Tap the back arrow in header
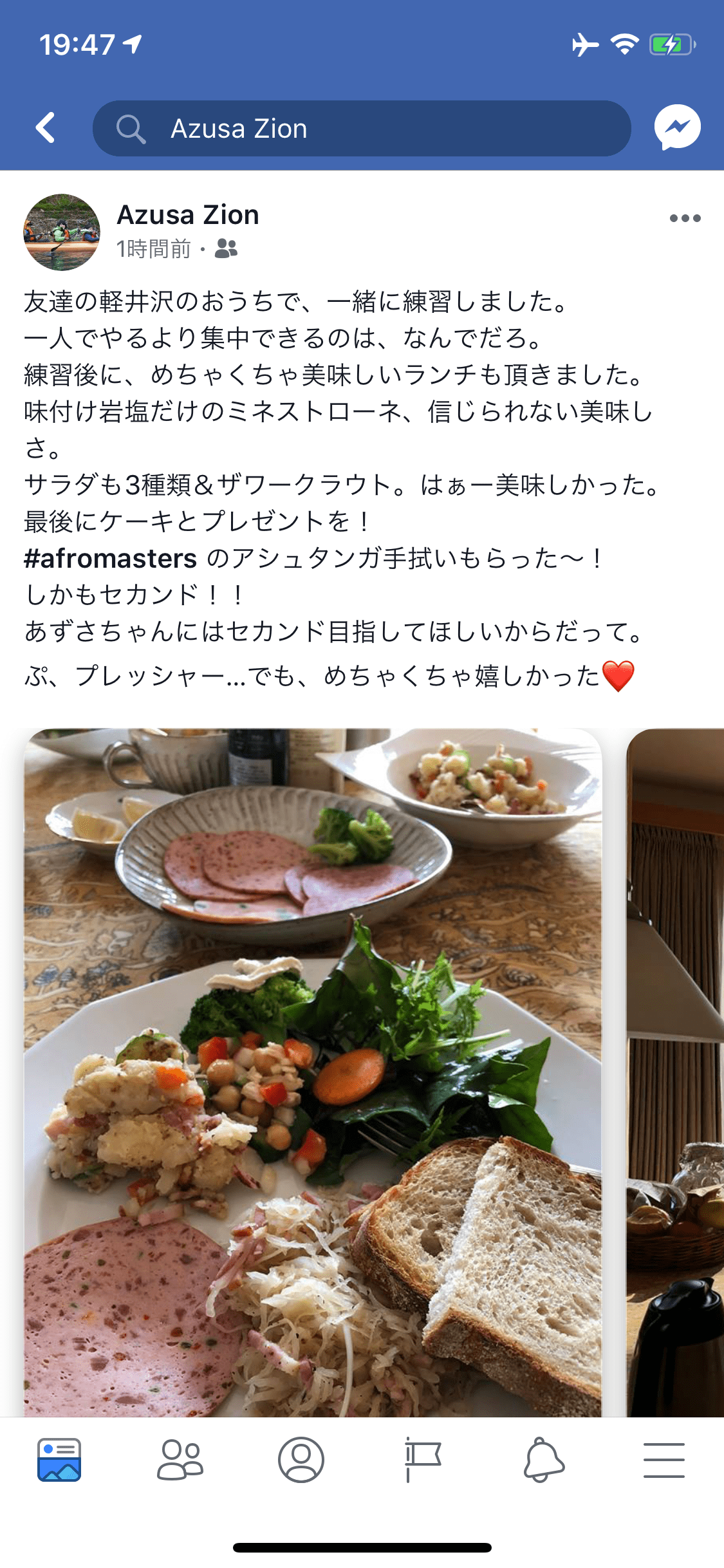The image size is (724, 1568). click(46, 127)
